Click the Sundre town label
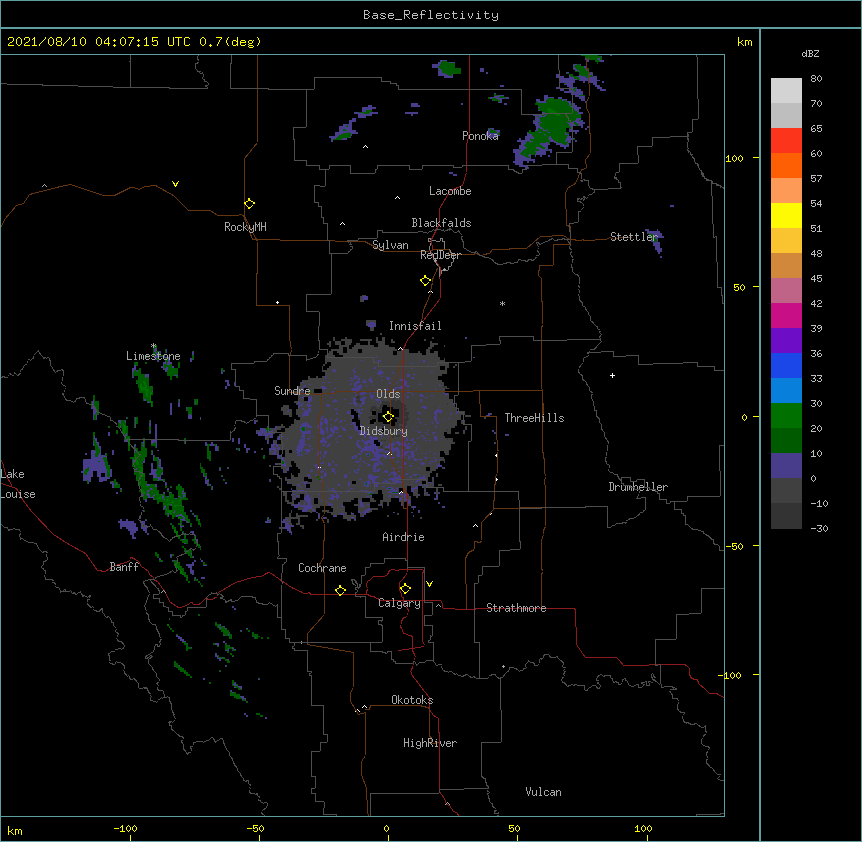This screenshot has width=862, height=842. pyautogui.click(x=292, y=391)
